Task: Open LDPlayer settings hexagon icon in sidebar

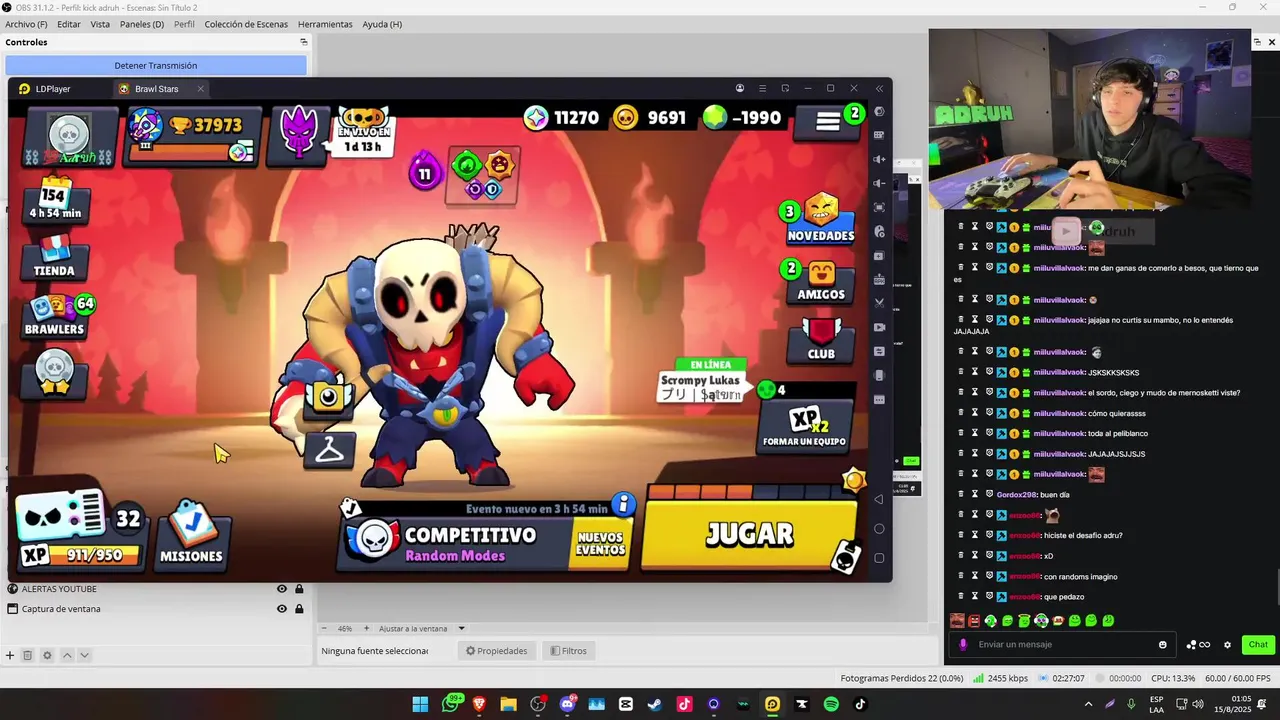Action: 879,112
